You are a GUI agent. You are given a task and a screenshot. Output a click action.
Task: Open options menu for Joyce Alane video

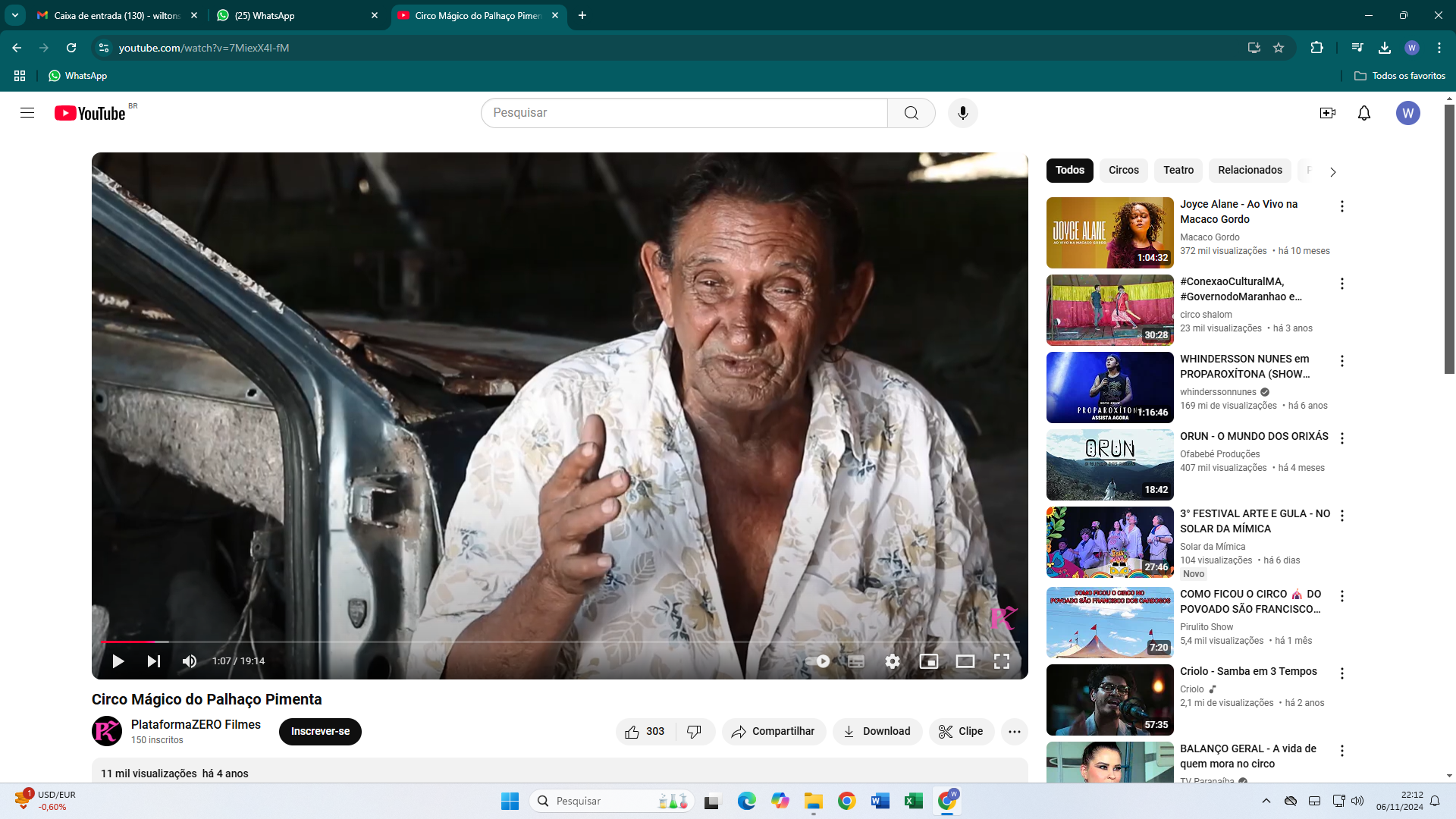1341,206
